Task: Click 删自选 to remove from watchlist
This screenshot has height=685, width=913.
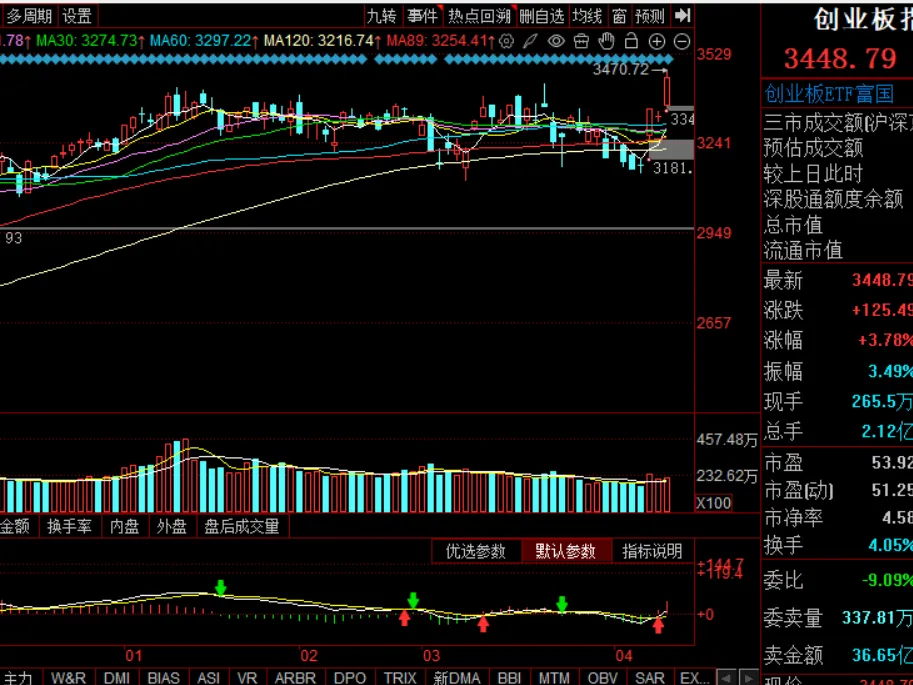Action: (542, 16)
